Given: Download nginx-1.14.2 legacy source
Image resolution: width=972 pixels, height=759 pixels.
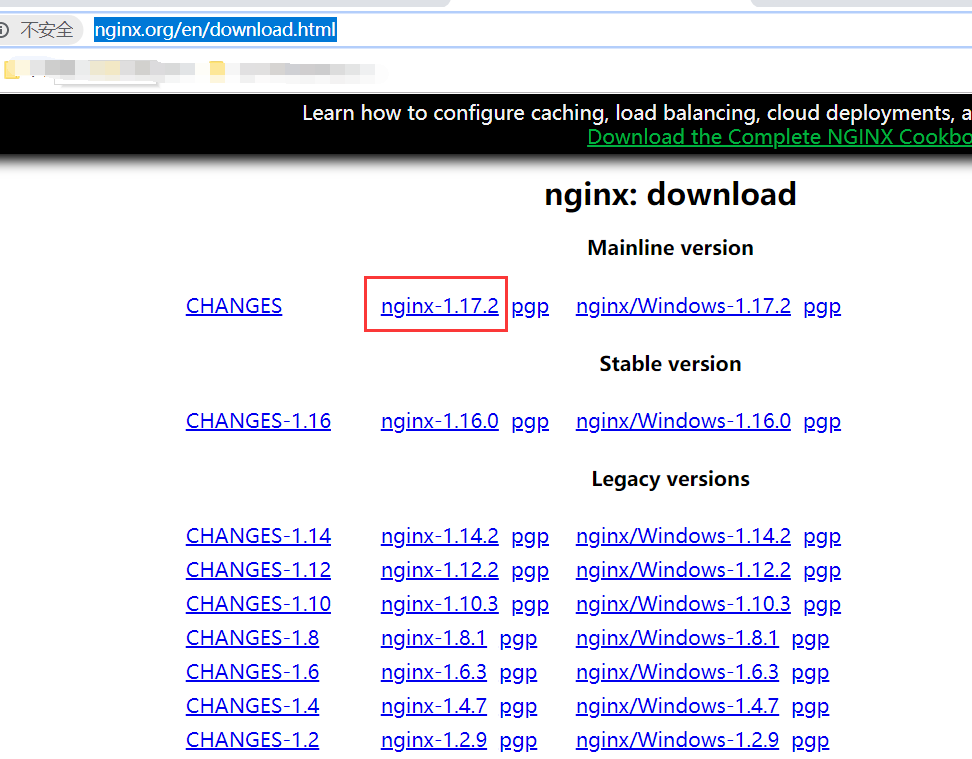Looking at the screenshot, I should pyautogui.click(x=440, y=536).
